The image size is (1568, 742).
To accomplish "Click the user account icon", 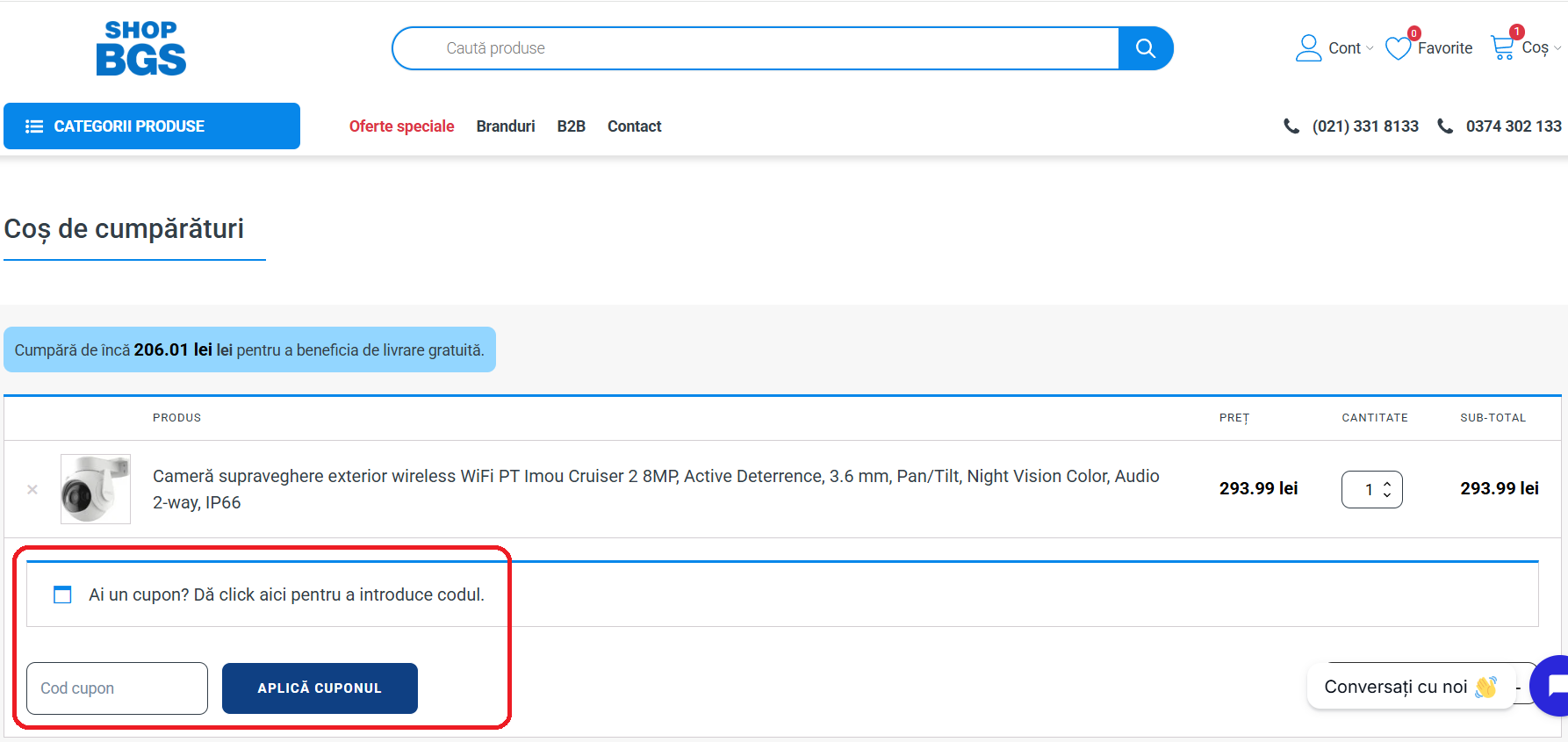I will [1308, 48].
